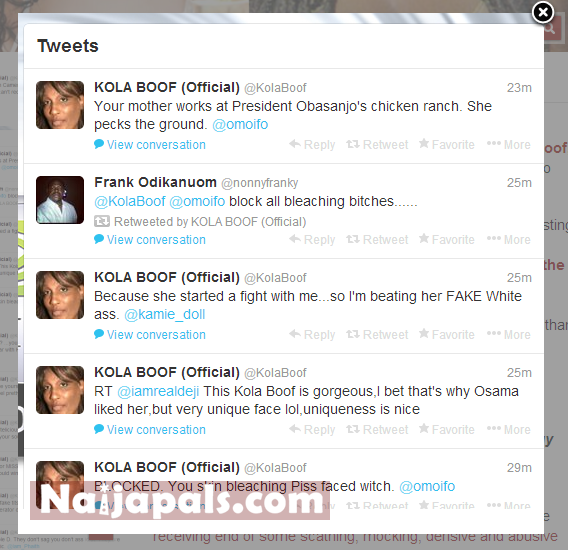
Task: Open More options on the first tweet
Action: pos(509,145)
